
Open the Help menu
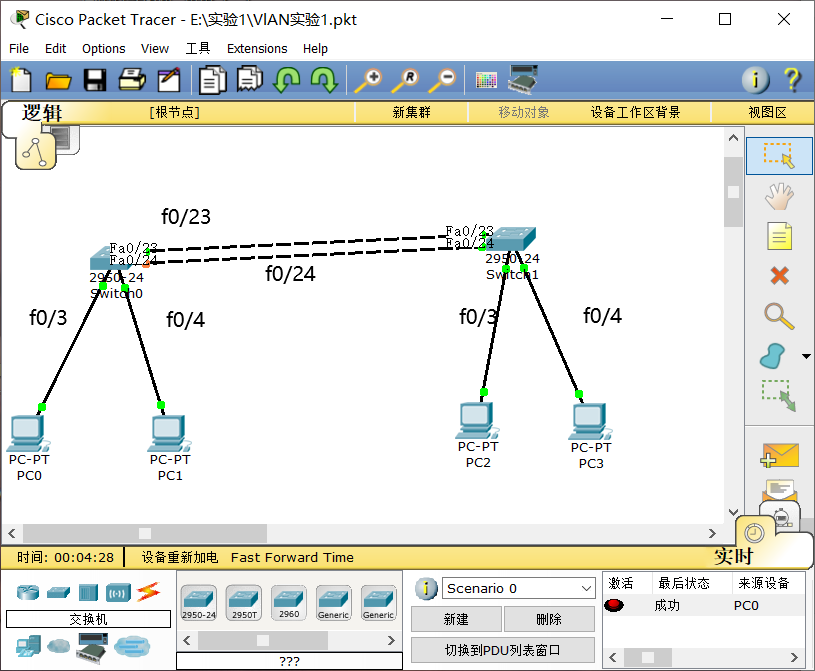[316, 48]
